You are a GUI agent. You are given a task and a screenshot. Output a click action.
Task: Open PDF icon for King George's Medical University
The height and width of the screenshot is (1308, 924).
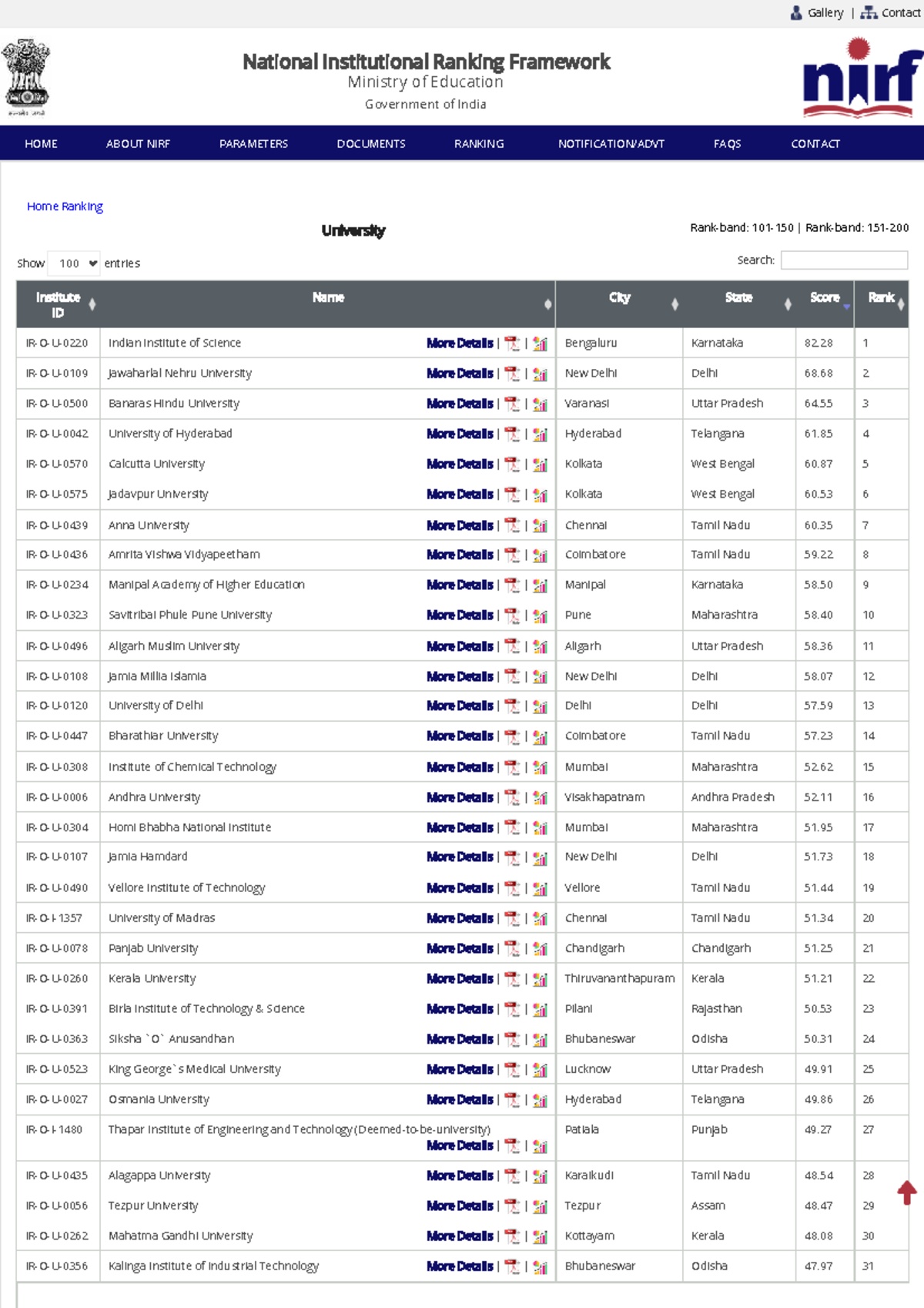(512, 1069)
